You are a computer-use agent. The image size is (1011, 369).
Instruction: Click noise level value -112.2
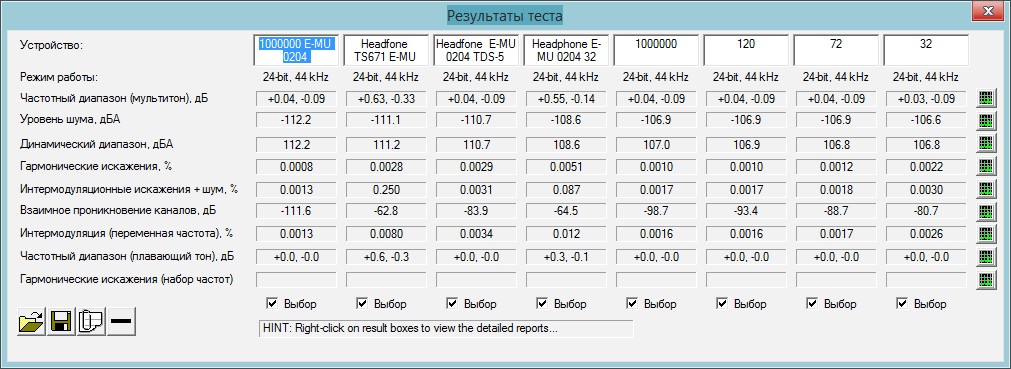(x=296, y=121)
